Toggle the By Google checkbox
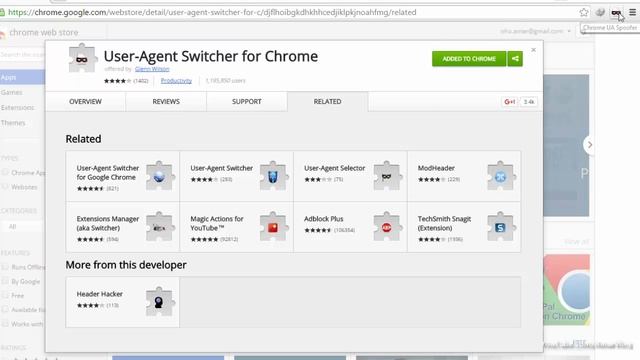The image size is (640, 360). pos(5,281)
